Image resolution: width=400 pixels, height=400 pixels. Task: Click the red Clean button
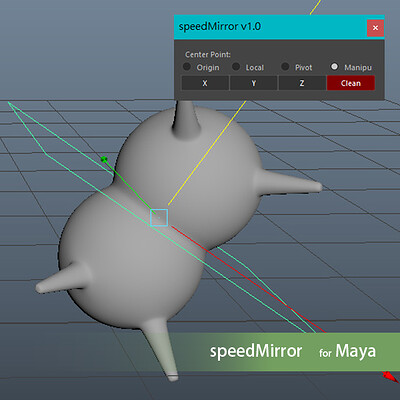351,83
